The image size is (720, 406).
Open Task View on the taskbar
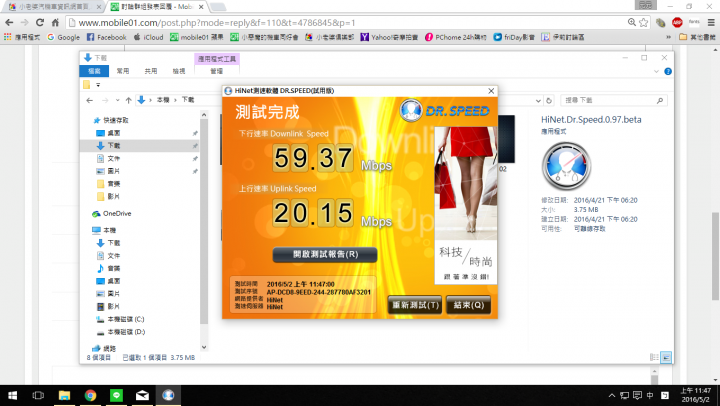[38, 395]
